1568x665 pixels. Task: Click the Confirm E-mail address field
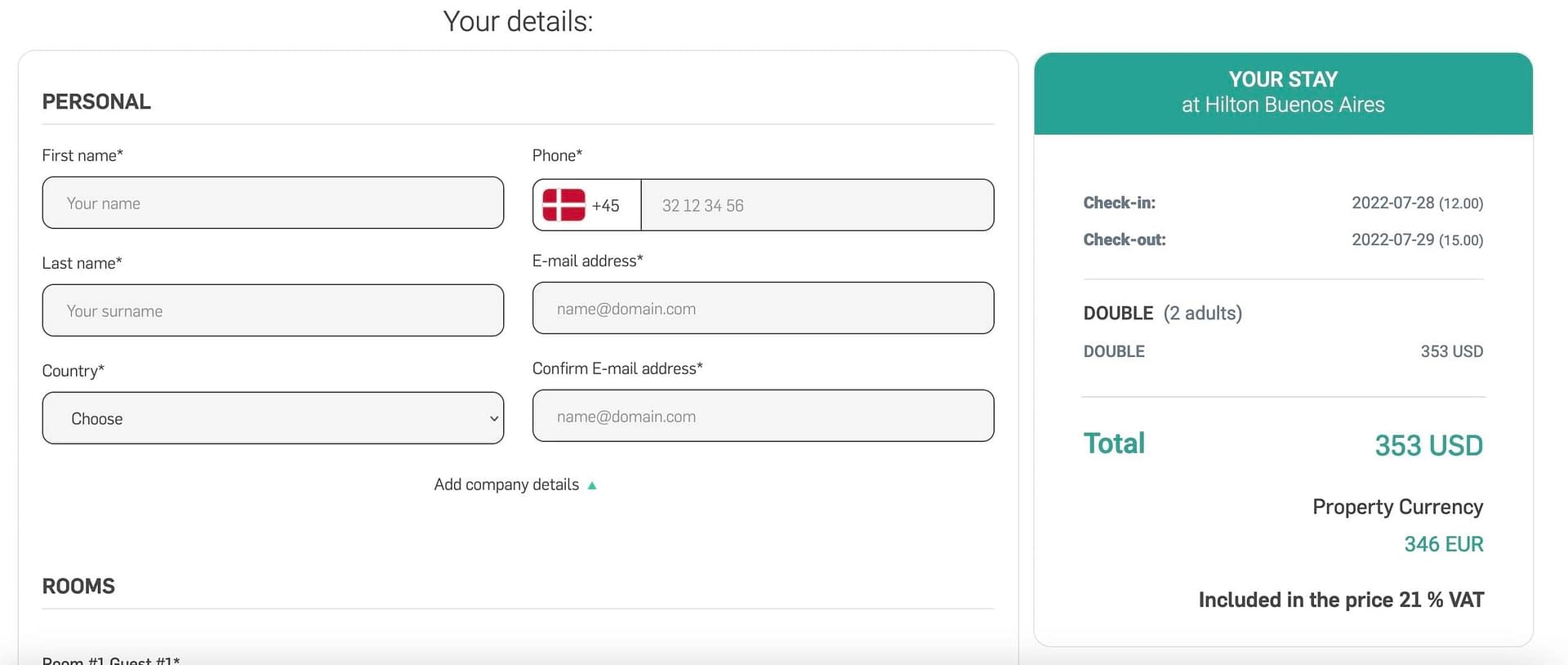(763, 416)
